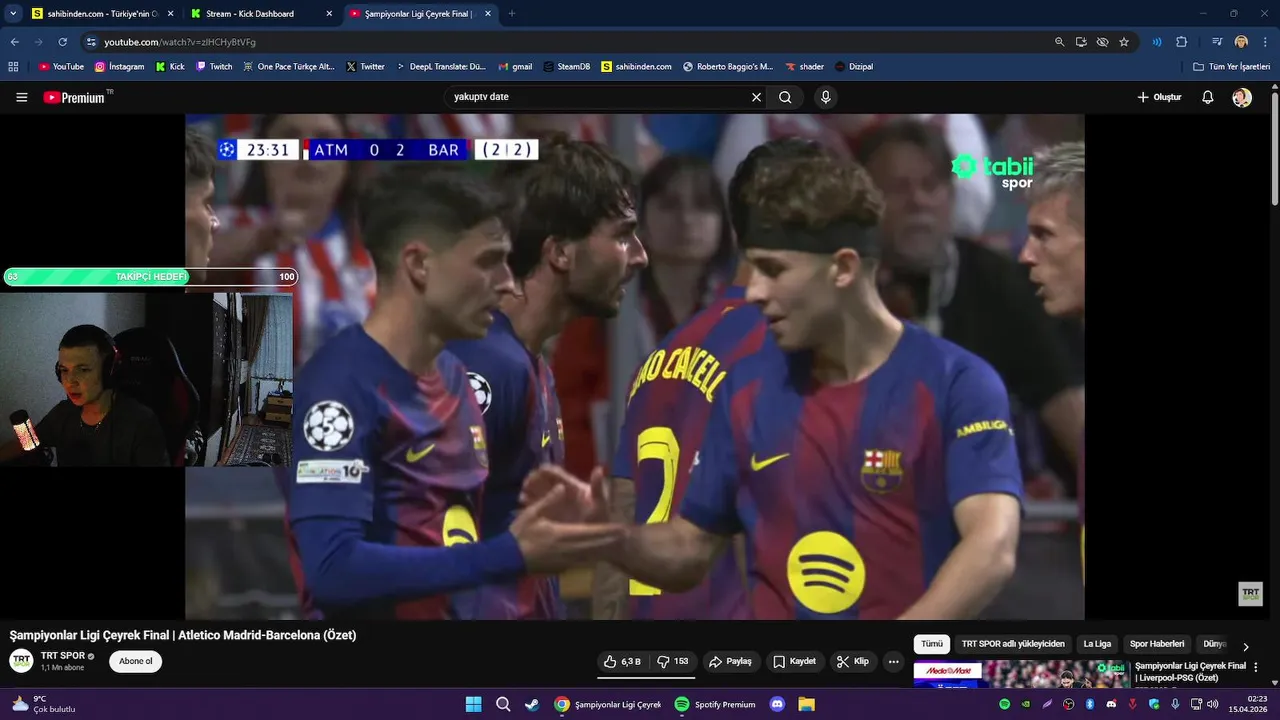
Task: Click the install app icon in address bar
Action: click(1081, 42)
